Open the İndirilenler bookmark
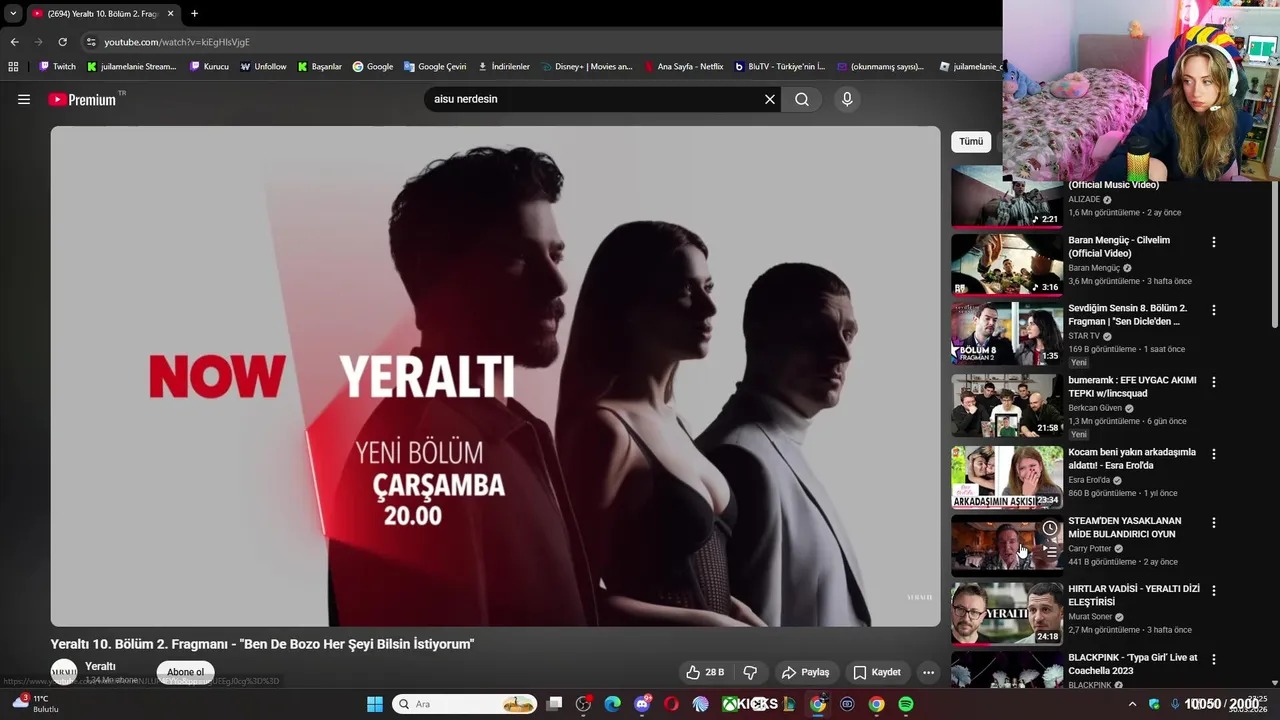 pyautogui.click(x=504, y=67)
